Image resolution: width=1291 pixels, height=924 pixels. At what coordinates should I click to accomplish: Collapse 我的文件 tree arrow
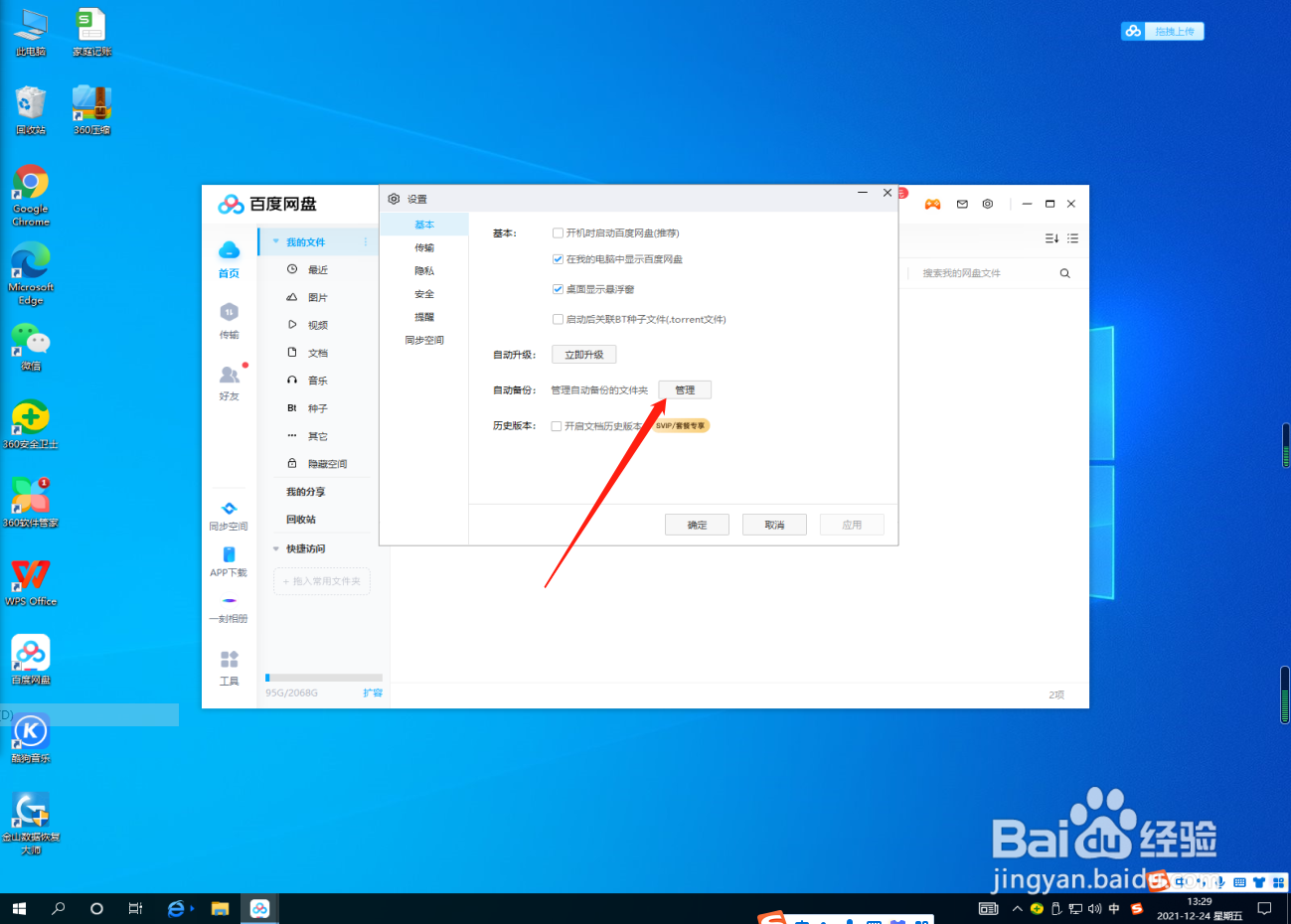point(276,241)
